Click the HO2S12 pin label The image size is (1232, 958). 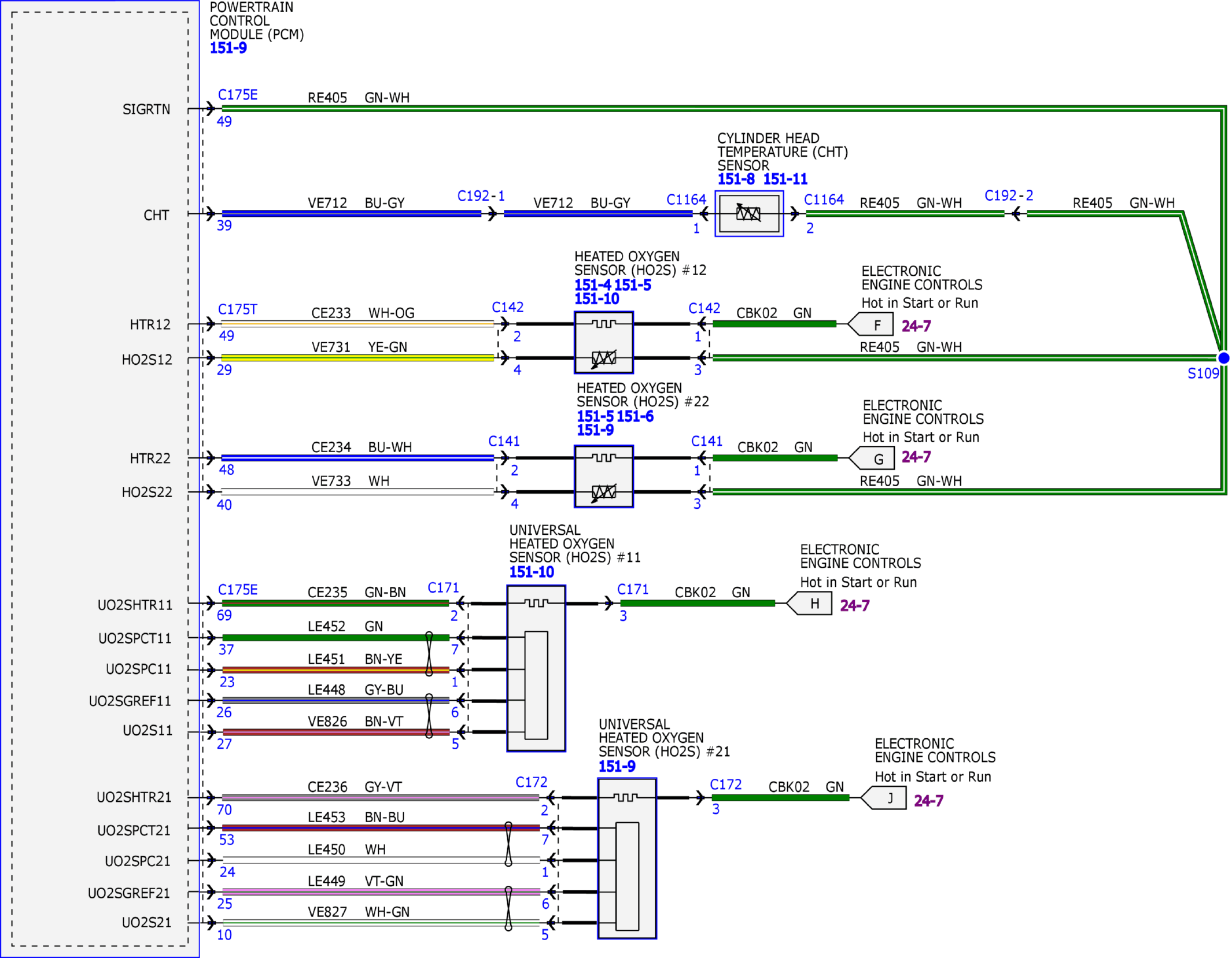[147, 360]
